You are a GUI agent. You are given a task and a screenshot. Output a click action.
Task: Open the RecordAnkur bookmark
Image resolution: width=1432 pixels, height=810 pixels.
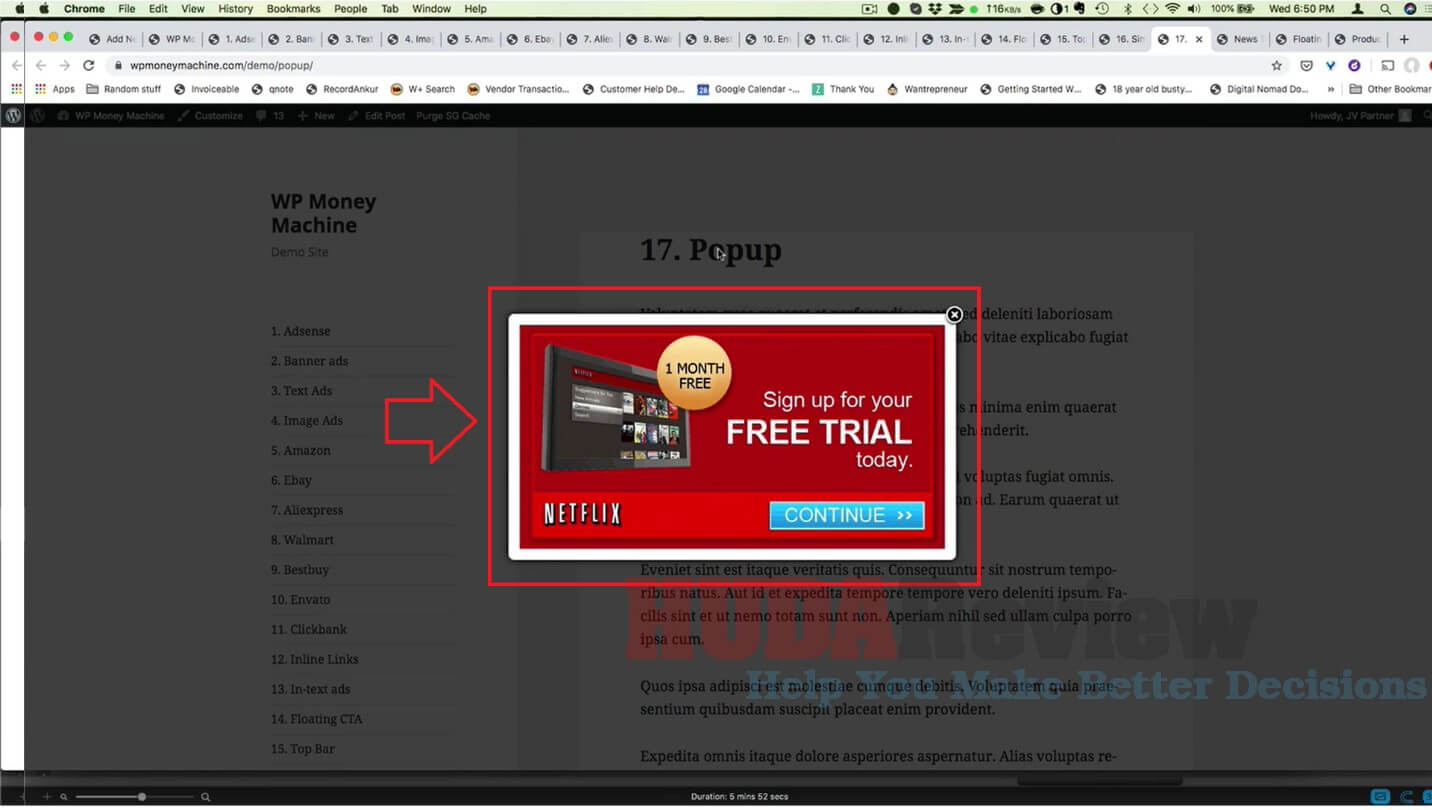[342, 89]
